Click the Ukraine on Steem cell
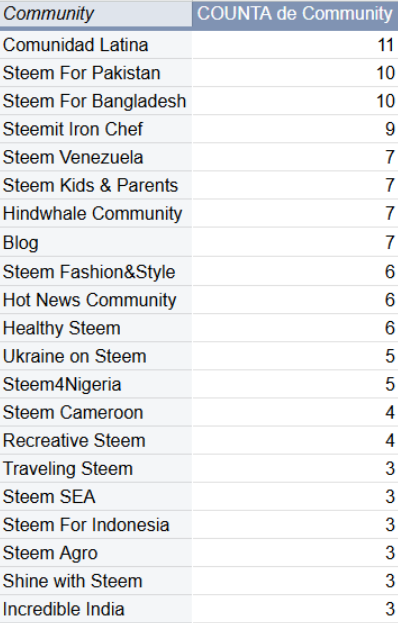The width and height of the screenshot is (398, 623). pyautogui.click(x=96, y=356)
